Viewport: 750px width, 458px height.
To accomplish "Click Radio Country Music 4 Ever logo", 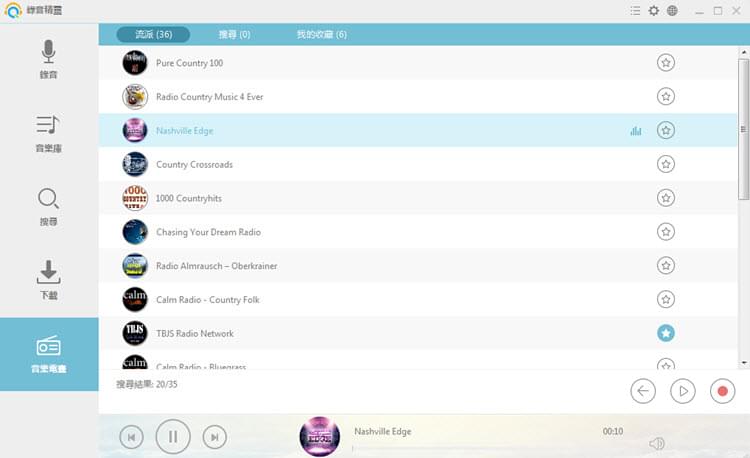I will click(x=135, y=97).
